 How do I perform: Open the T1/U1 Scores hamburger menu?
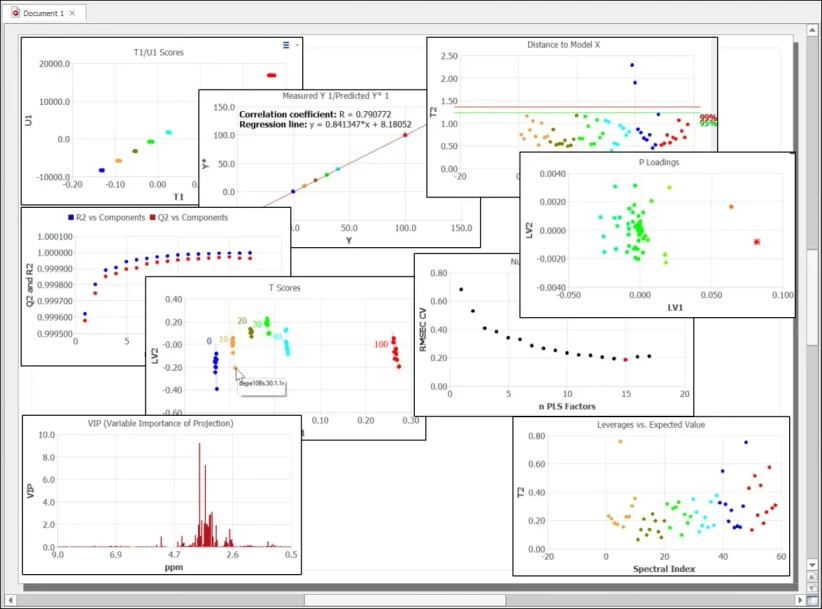click(x=286, y=45)
